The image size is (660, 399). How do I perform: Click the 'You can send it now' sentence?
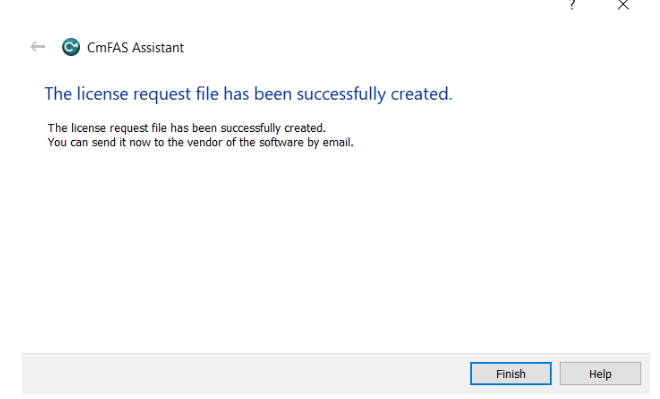click(200, 142)
